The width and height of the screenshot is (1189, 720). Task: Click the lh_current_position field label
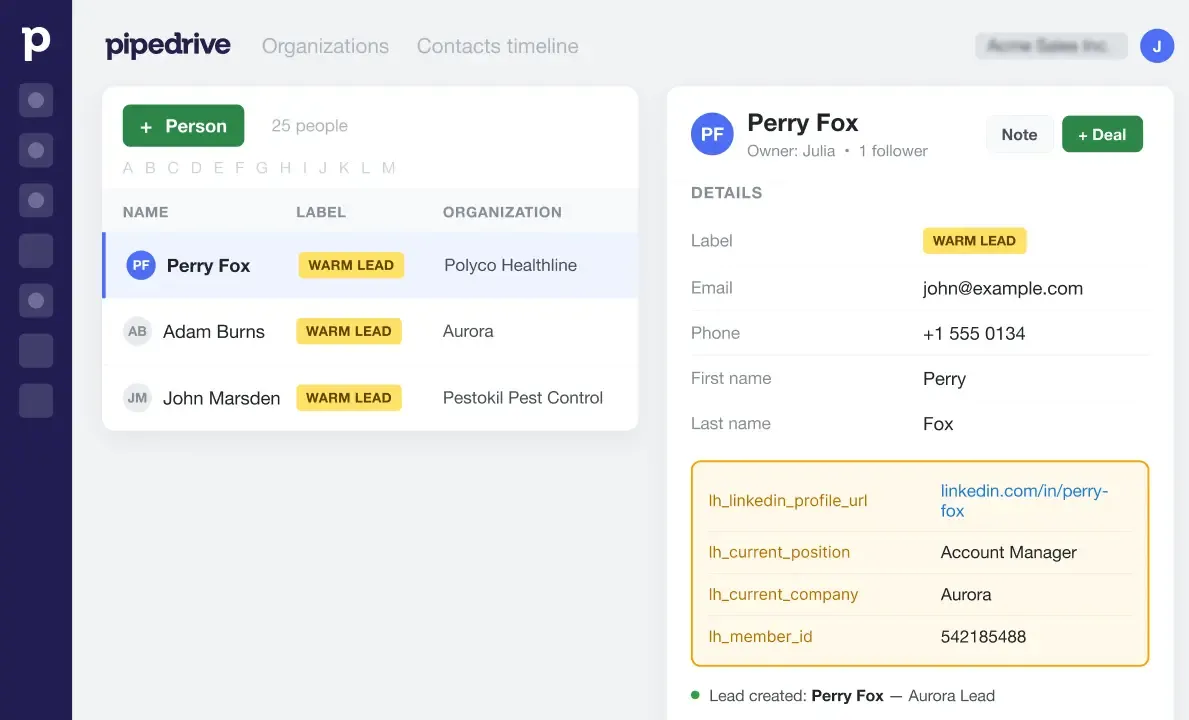coord(779,553)
